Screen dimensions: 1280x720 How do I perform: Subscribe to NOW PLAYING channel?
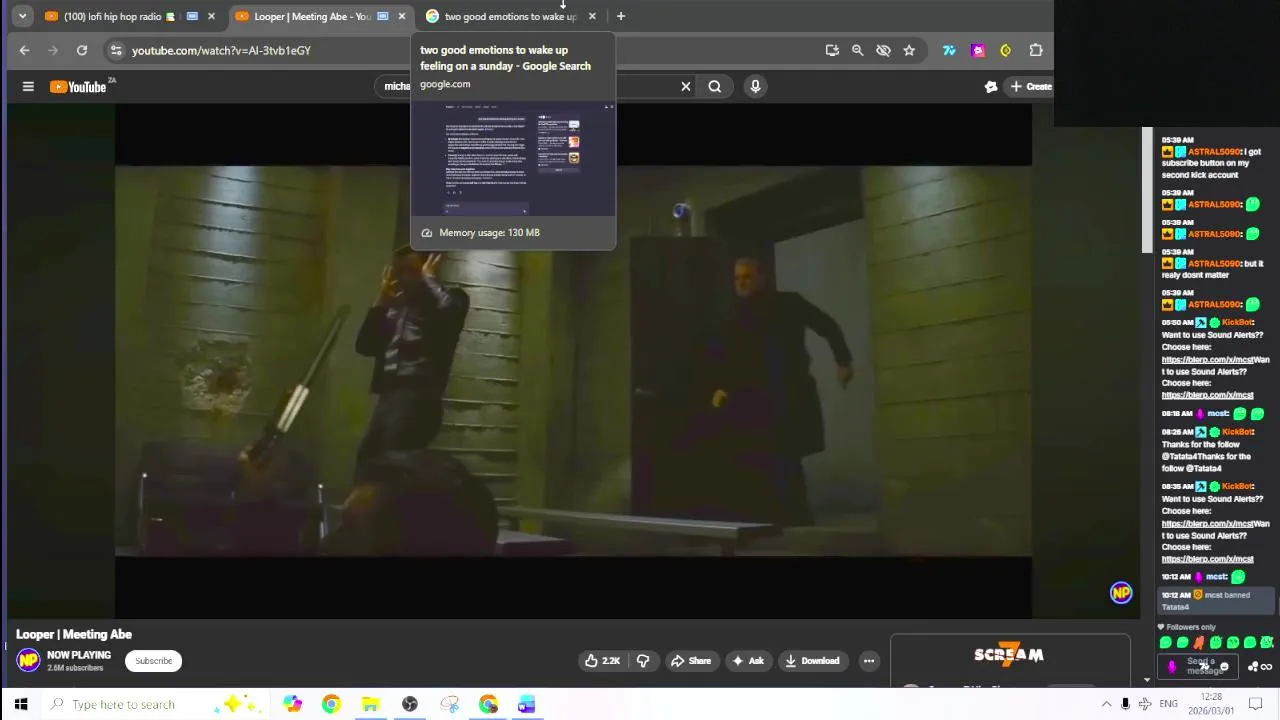(x=154, y=660)
